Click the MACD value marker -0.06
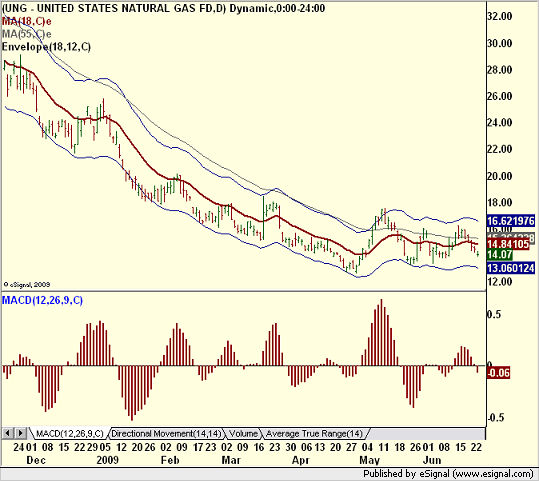 (x=498, y=373)
